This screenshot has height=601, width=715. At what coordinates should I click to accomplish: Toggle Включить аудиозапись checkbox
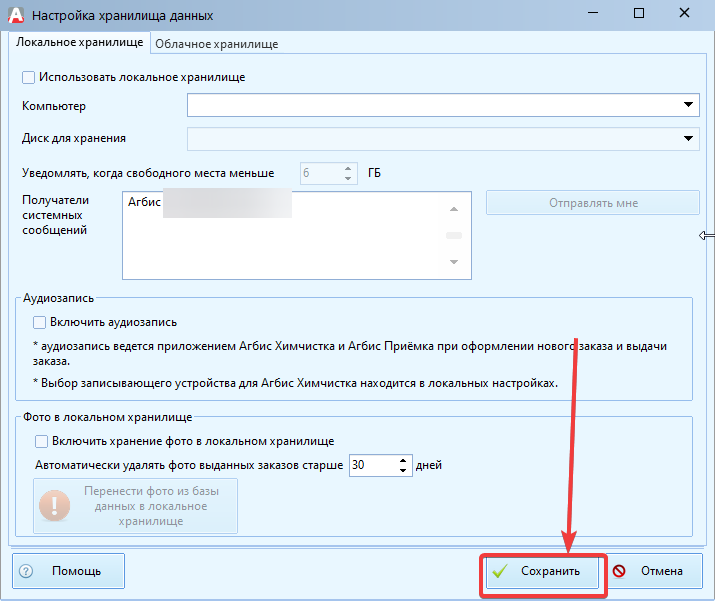pos(39,322)
